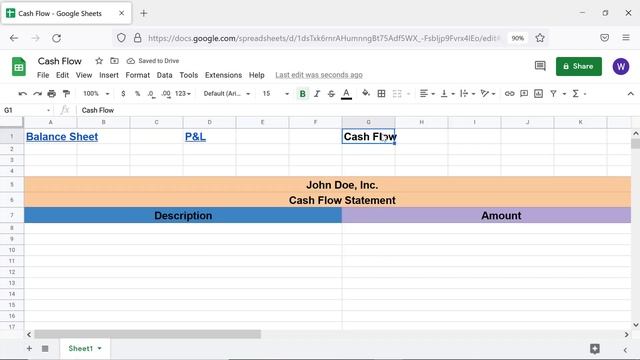This screenshot has height=360, width=640.
Task: Open the All Sheets list icon
Action: [x=45, y=349]
